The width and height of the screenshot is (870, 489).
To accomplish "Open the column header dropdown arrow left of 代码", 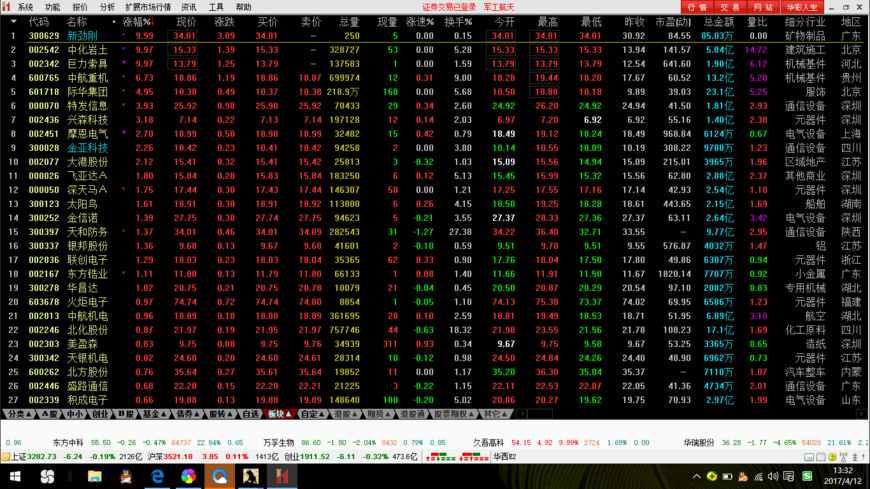I will tap(13, 22).
